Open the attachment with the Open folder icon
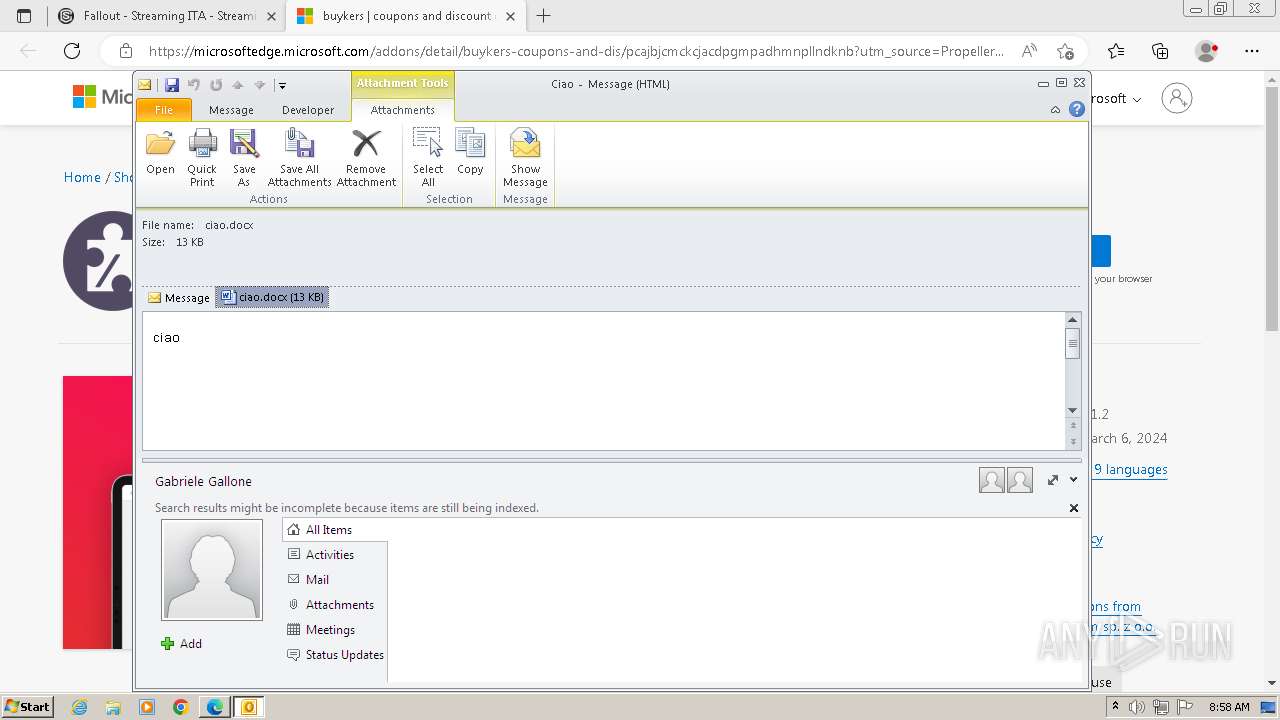 160,153
